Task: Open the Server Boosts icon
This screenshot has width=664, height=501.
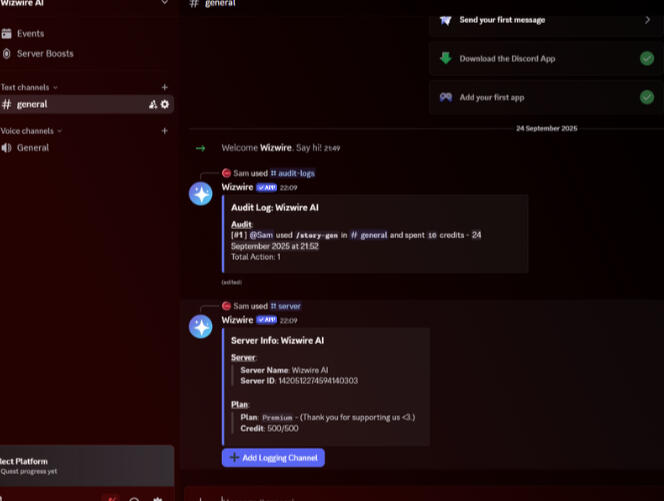Action: coord(6,54)
